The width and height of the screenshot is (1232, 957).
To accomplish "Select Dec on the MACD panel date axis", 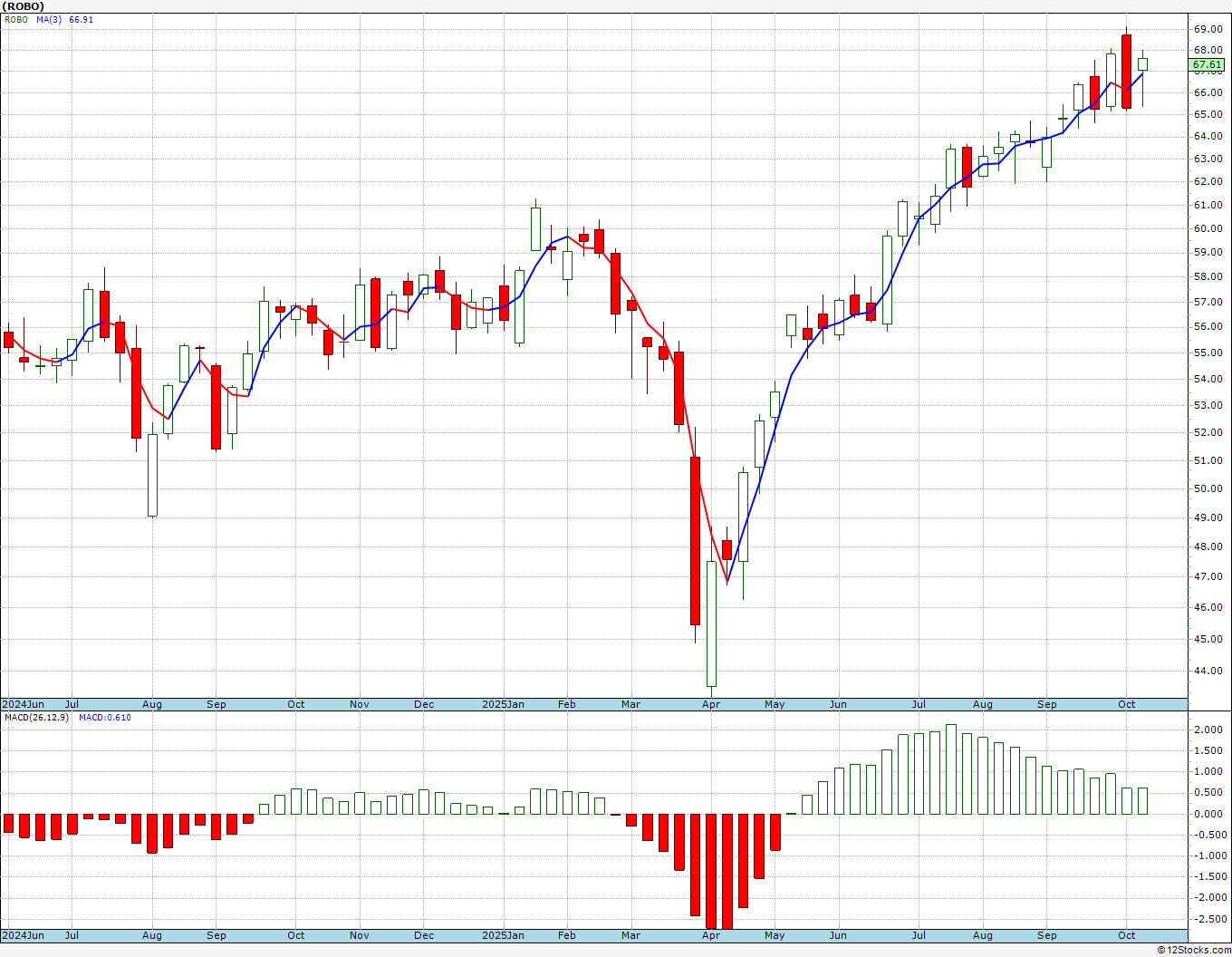I will (424, 935).
